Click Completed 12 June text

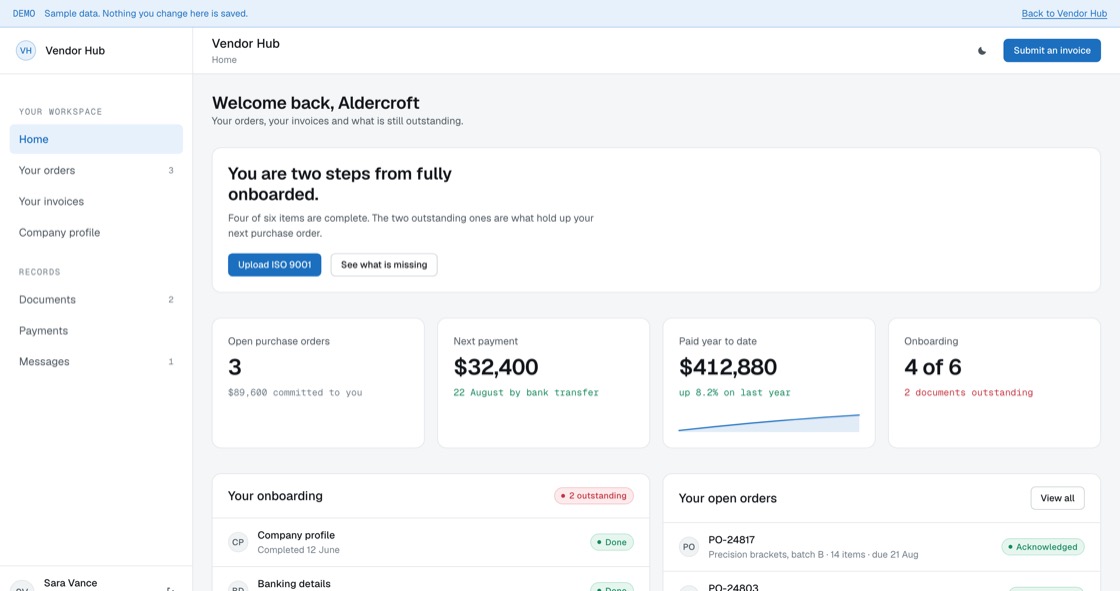coord(299,550)
